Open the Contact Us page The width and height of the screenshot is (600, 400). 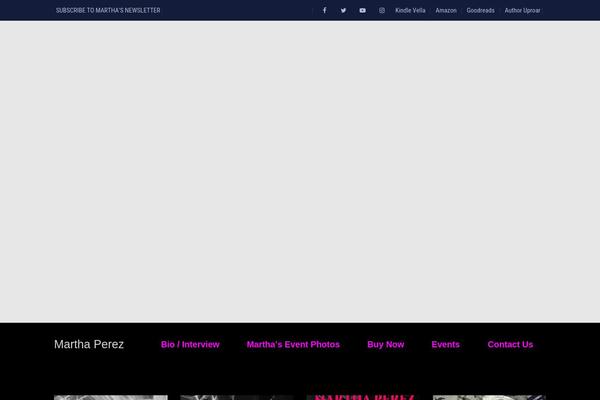coord(510,344)
